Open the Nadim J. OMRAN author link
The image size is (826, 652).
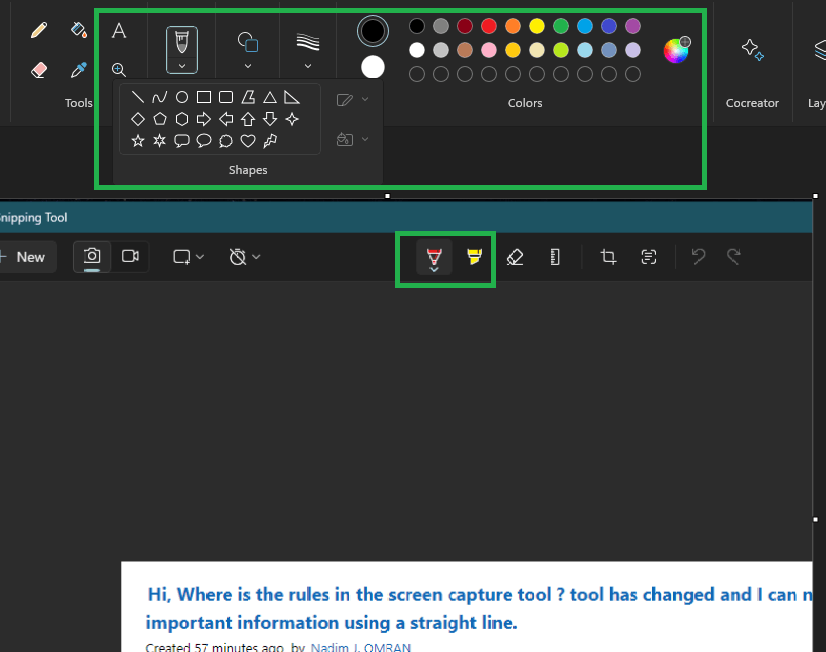click(360, 647)
